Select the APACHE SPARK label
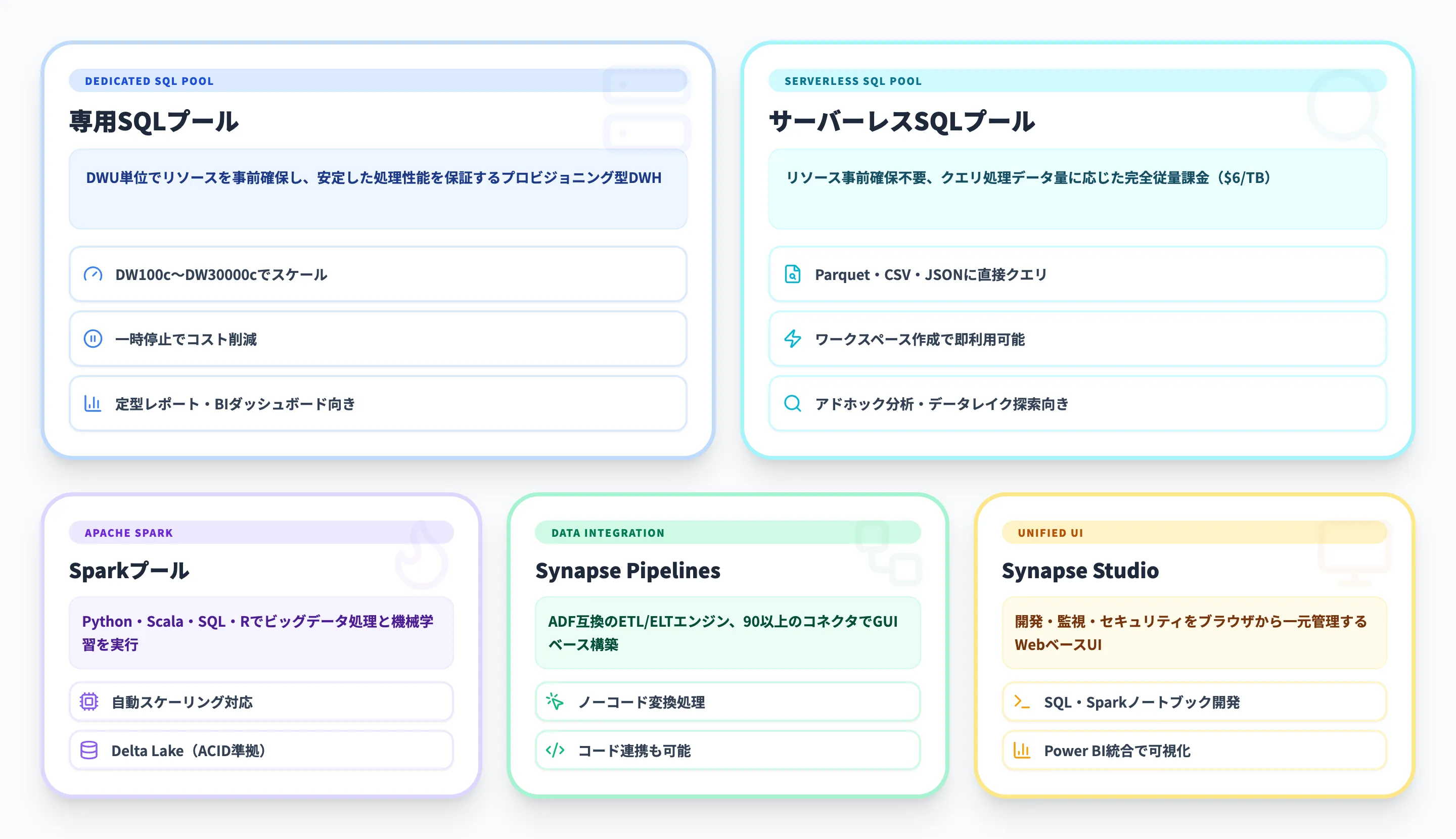The image size is (1456, 839). point(128,533)
